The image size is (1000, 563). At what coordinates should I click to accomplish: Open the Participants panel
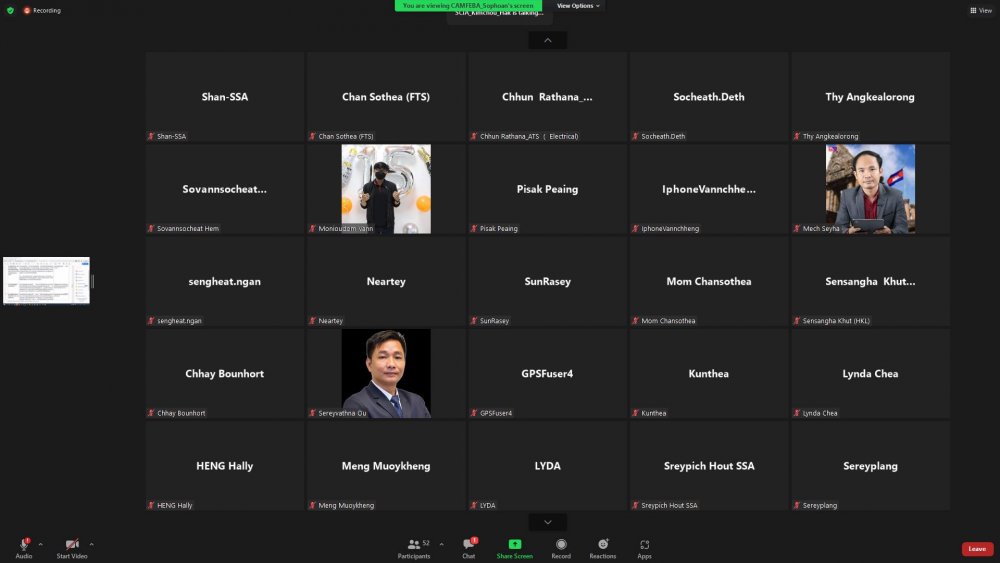coord(414,545)
